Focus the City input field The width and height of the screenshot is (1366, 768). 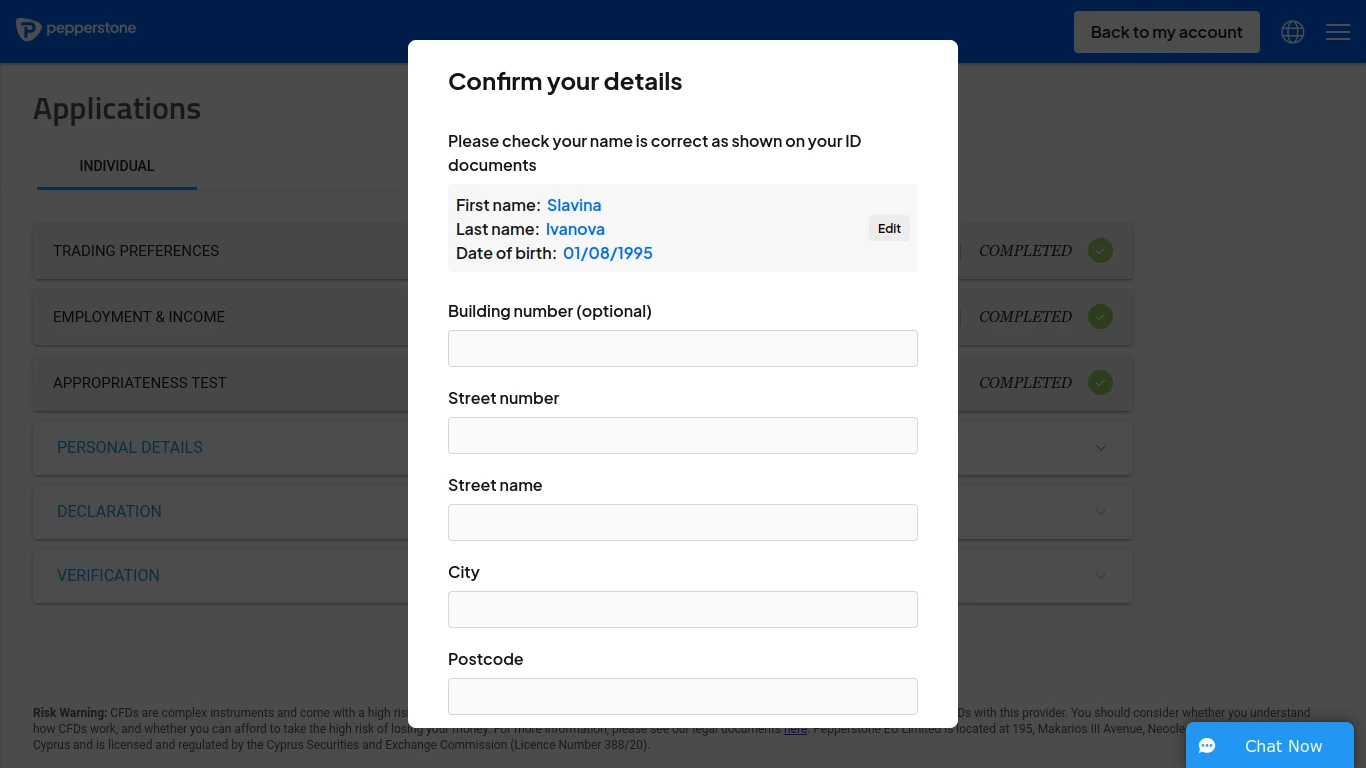pyautogui.click(x=683, y=609)
